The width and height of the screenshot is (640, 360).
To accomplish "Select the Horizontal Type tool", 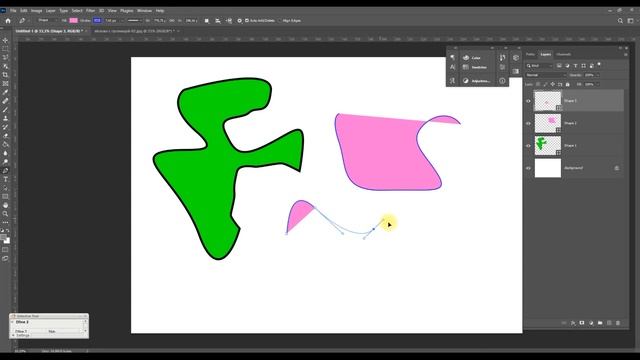I will (x=5, y=179).
